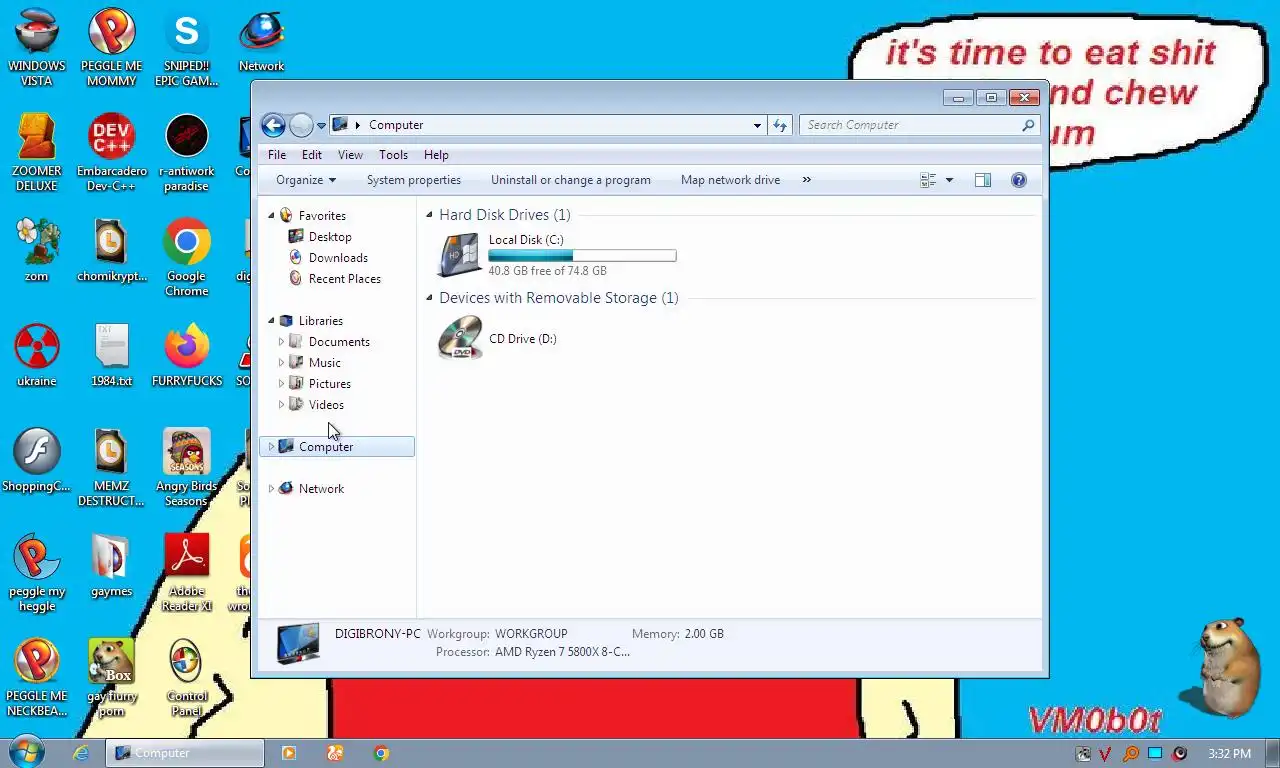Screen dimensions: 1280x768
Task: Launch Internet Explorer from the taskbar
Action: (x=81, y=753)
